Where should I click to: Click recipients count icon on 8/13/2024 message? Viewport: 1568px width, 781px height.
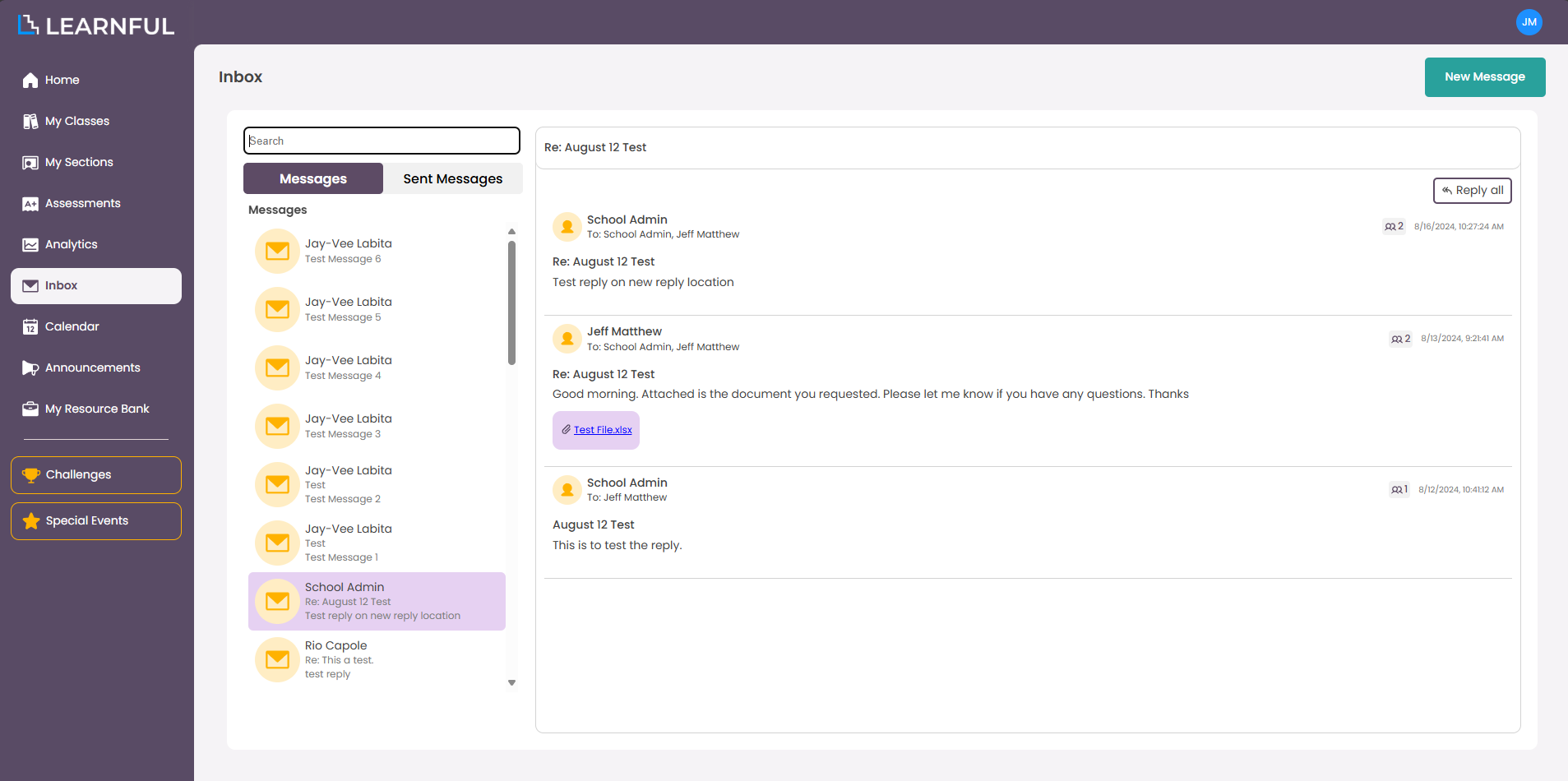pos(1400,339)
